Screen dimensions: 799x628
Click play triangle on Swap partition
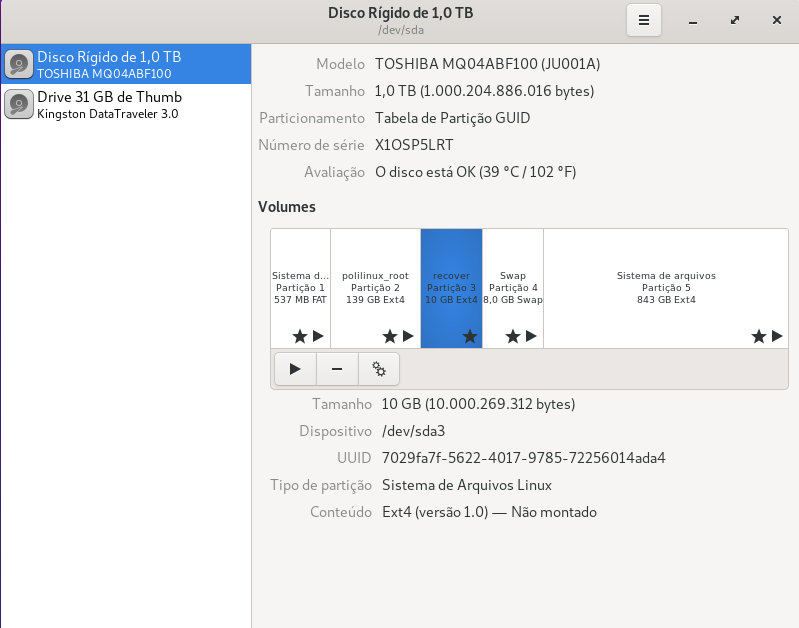point(531,336)
